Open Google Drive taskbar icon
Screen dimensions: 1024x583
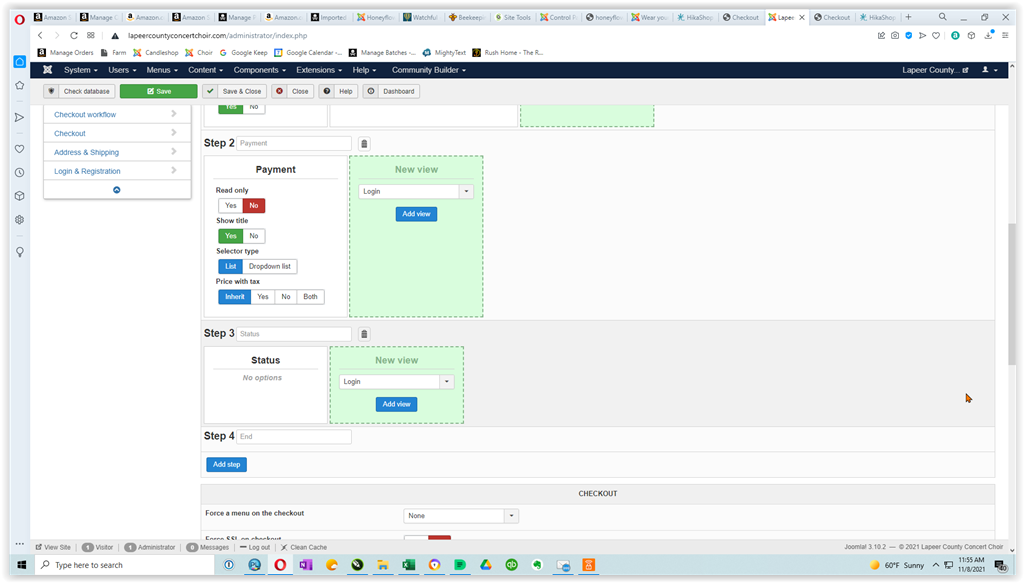coord(485,565)
